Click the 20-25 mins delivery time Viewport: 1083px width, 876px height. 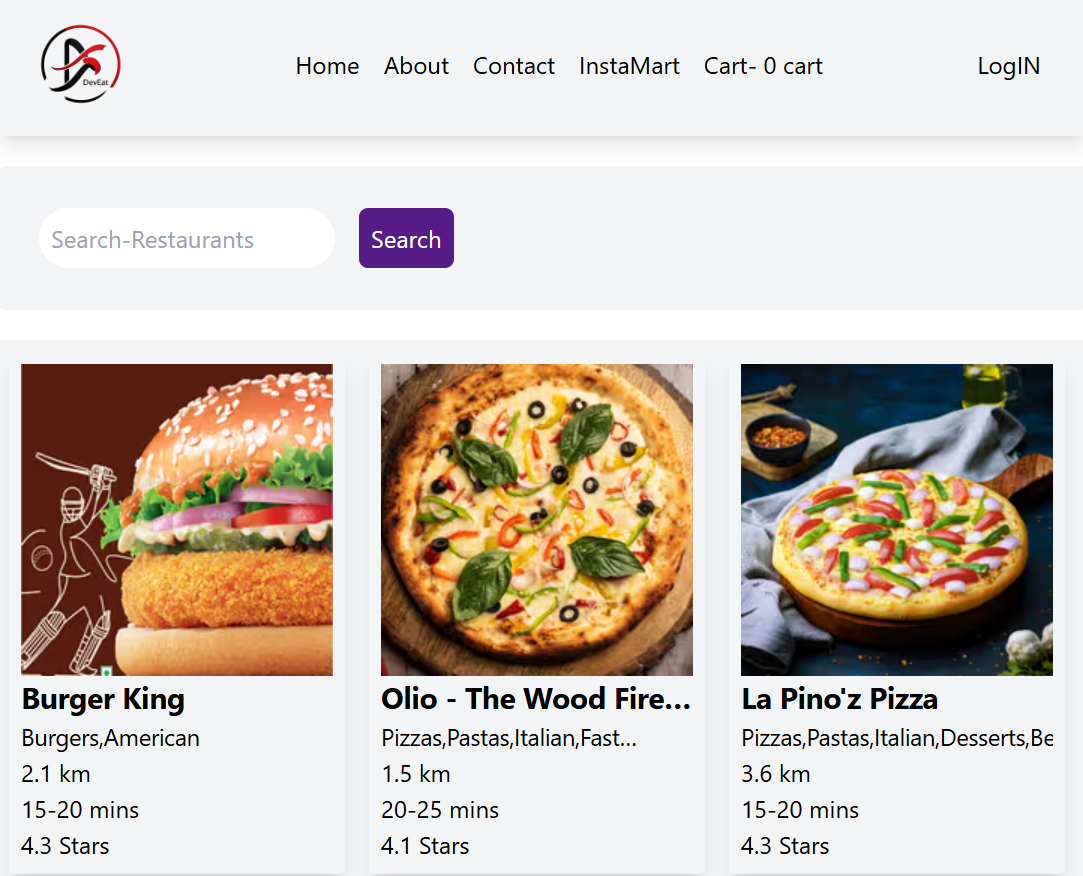click(x=440, y=810)
